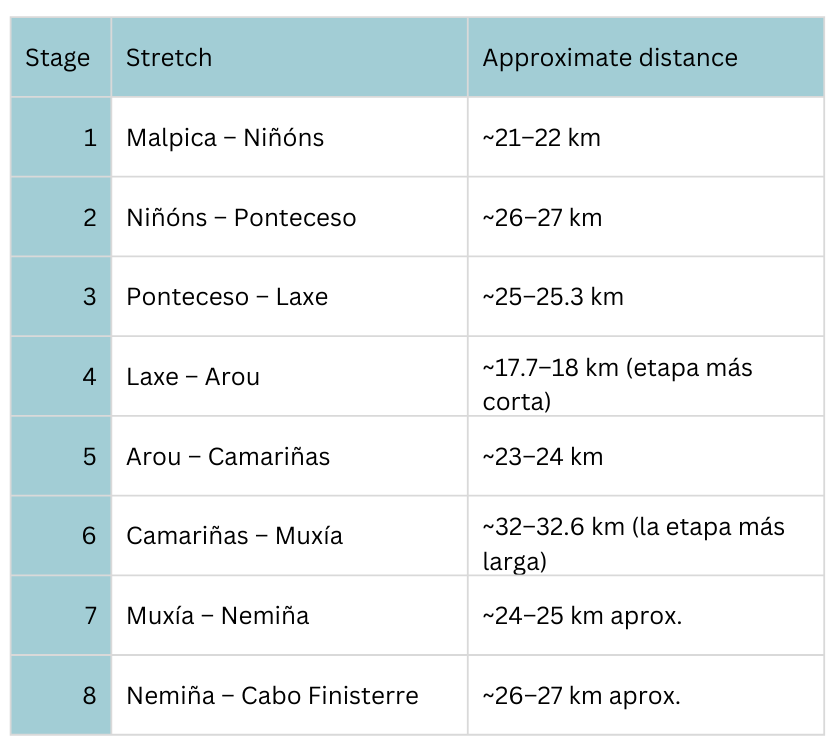The width and height of the screenshot is (834, 748).
Task: Select the "~23–24 km" distance cell
Action: 543,457
